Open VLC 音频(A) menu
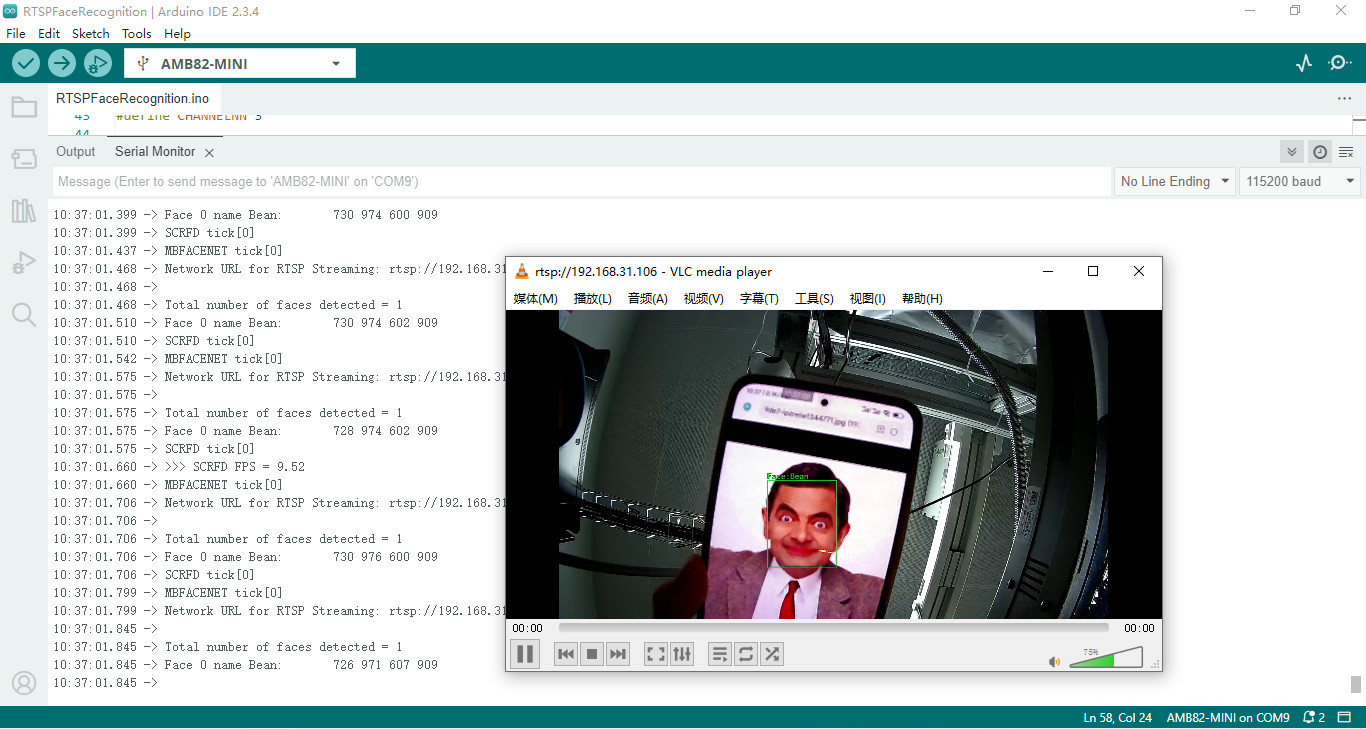 648,298
